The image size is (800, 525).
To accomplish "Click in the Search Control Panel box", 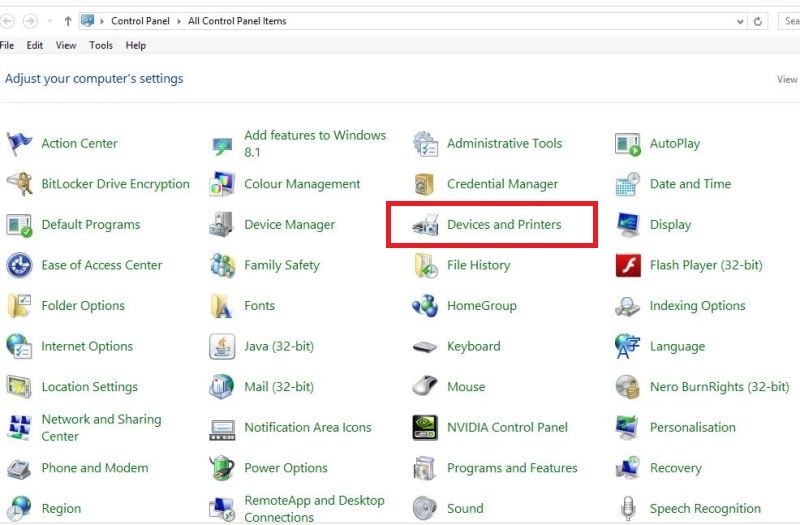I will point(789,21).
